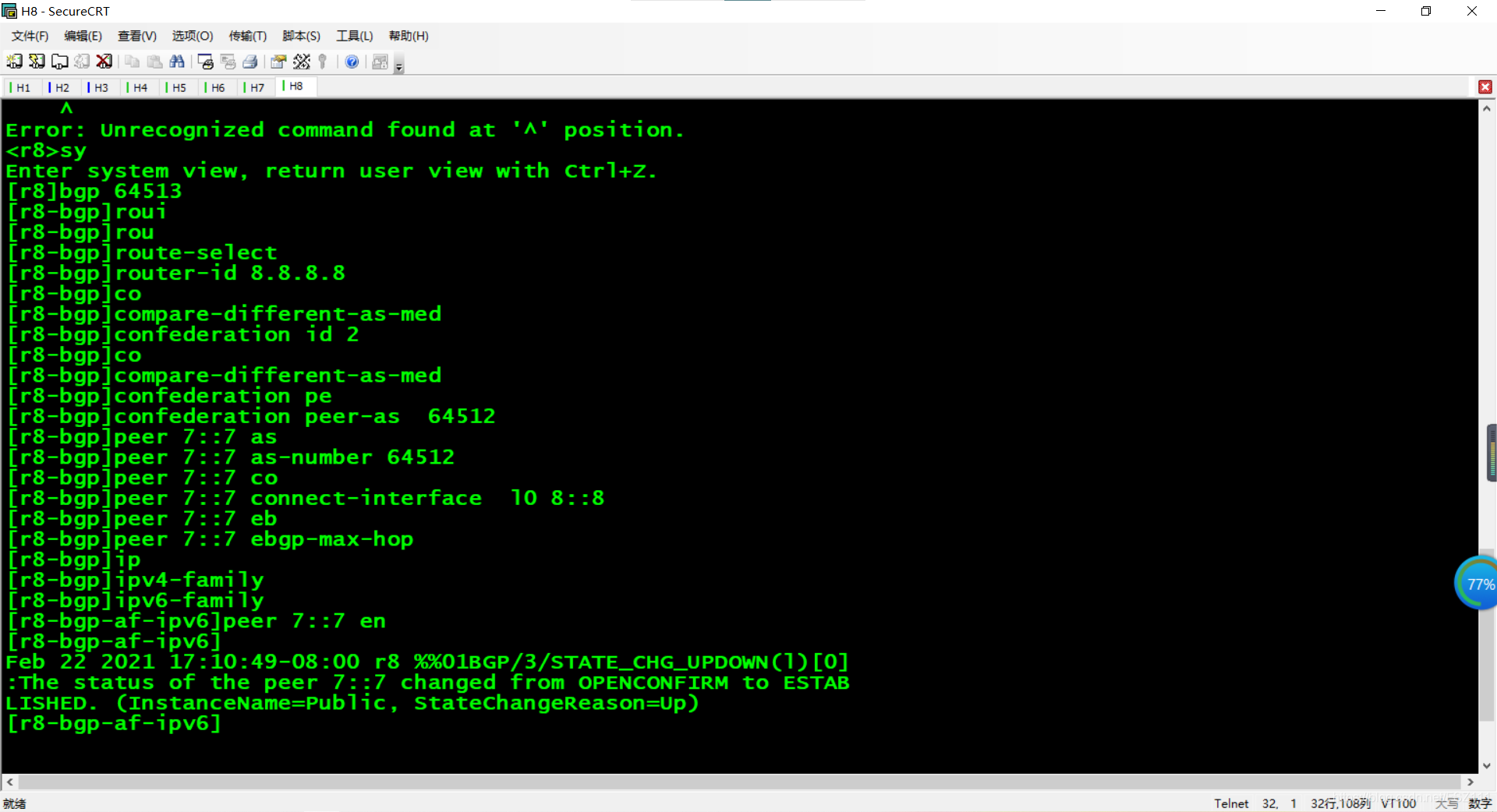Click the horizontal scrollbar track
The width and height of the screenshot is (1497, 812).
[x=740, y=782]
